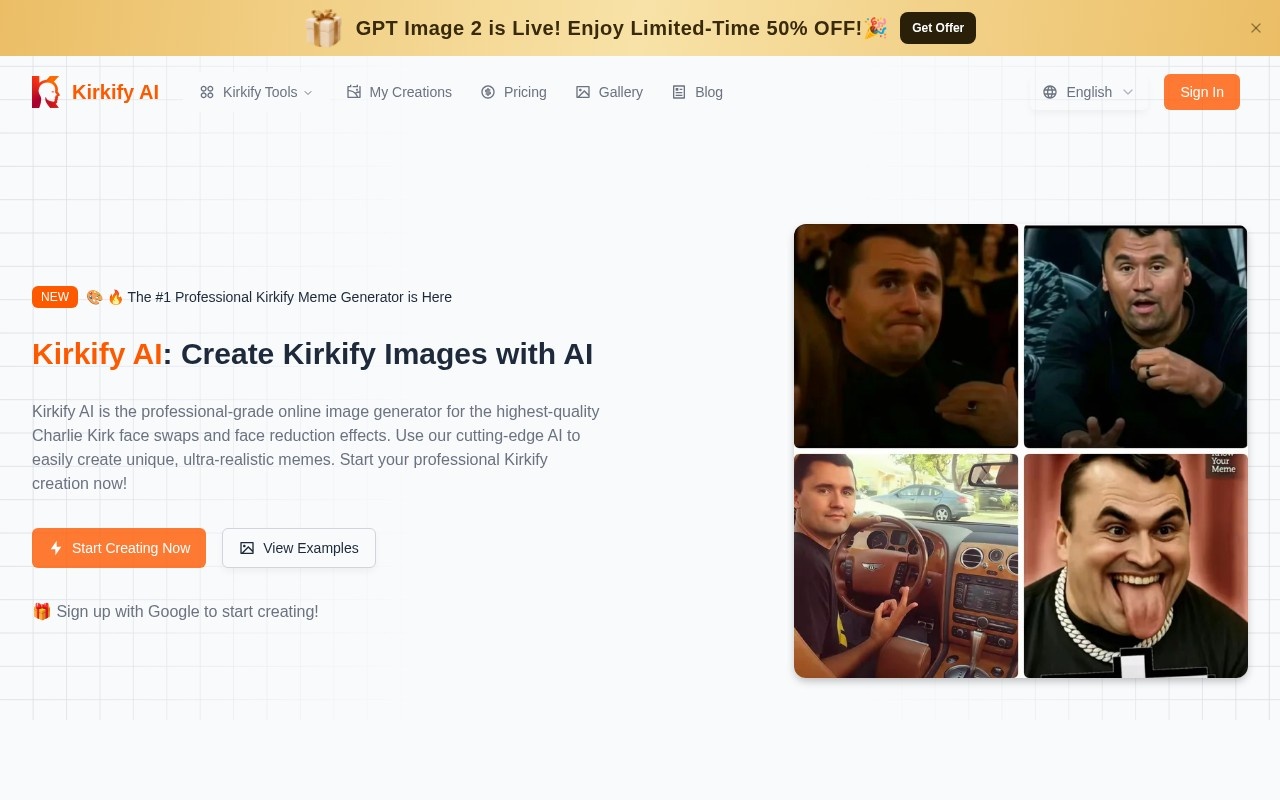
Task: Click the image icon on View Examples
Action: (x=247, y=548)
